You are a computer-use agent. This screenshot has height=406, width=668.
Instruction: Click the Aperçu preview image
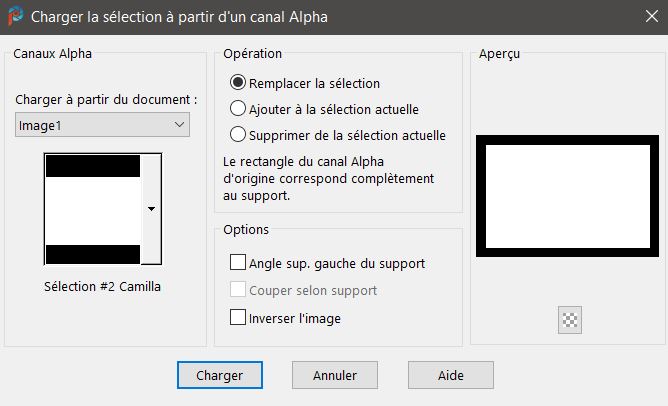[568, 194]
